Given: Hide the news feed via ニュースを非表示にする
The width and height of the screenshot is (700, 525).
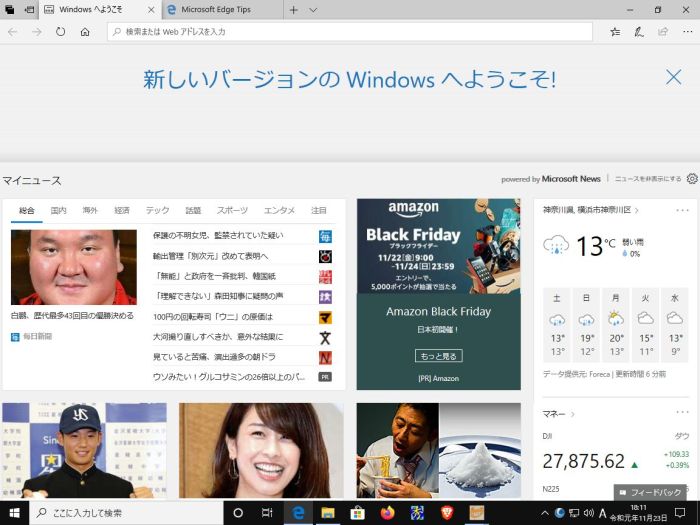Looking at the screenshot, I should [x=648, y=179].
